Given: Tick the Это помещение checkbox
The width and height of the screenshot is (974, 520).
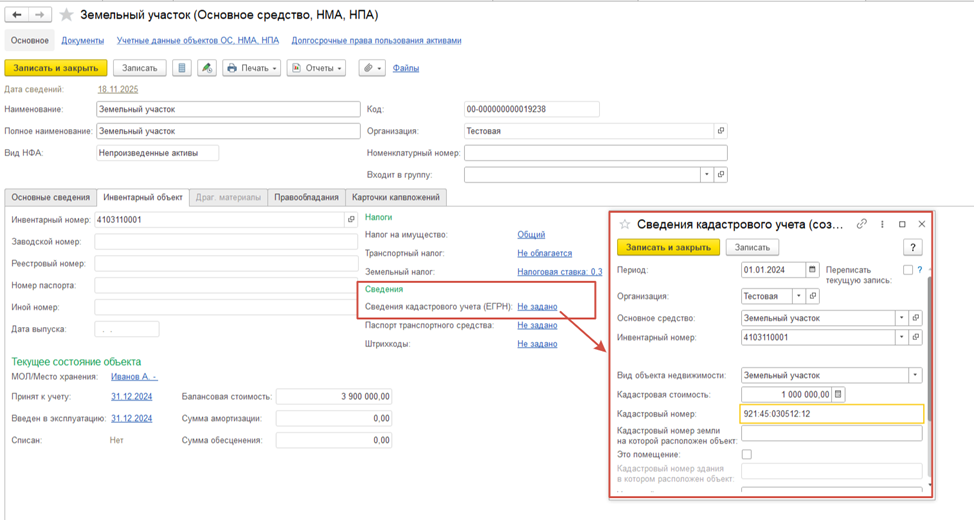Looking at the screenshot, I should 747,454.
